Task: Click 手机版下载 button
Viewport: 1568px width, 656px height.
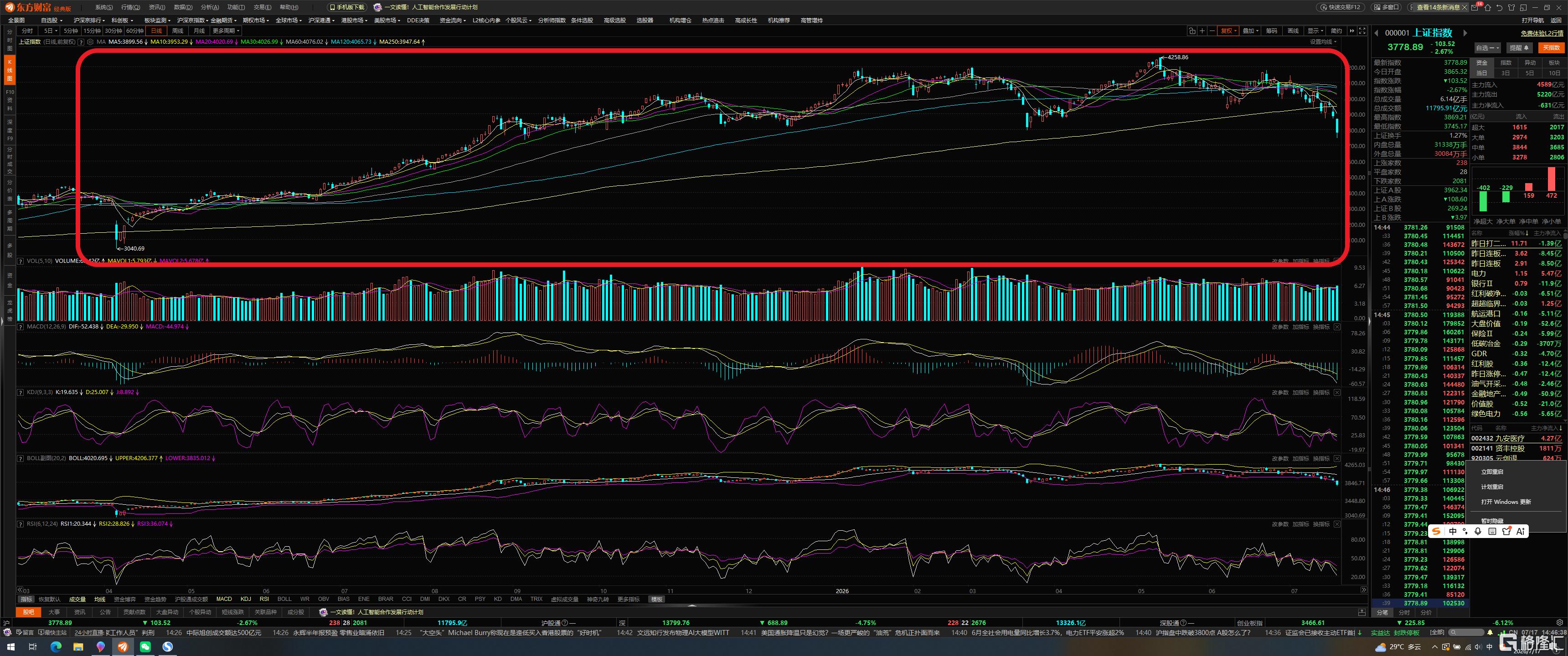Action: [x=347, y=7]
